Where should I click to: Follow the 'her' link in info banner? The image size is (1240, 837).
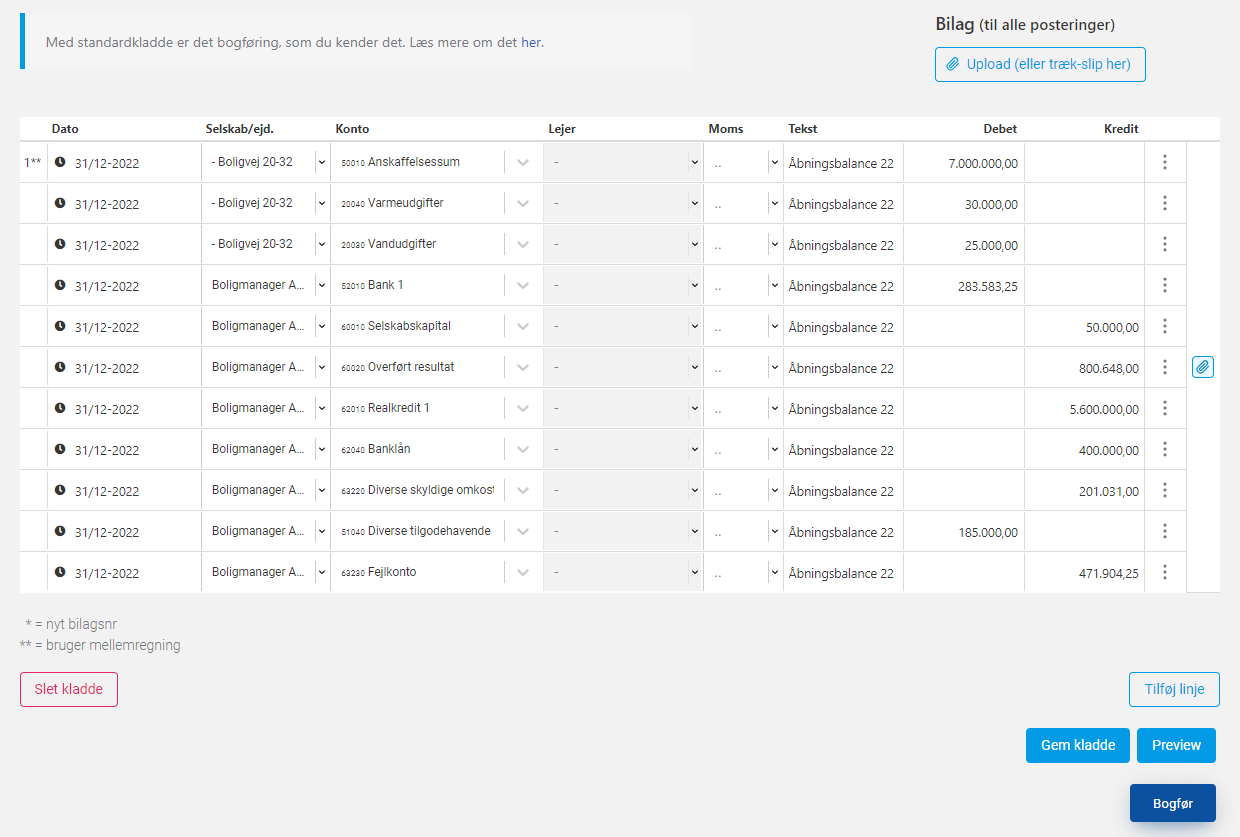531,43
